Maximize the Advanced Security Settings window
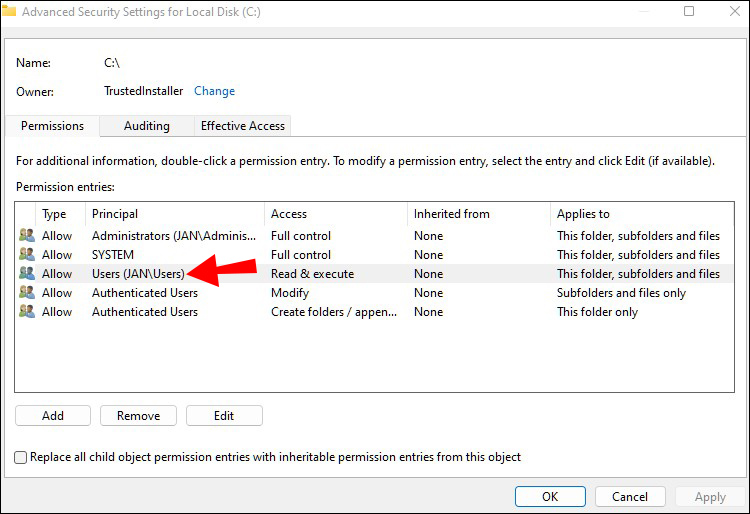Viewport: 750px width, 514px height. coord(689,12)
